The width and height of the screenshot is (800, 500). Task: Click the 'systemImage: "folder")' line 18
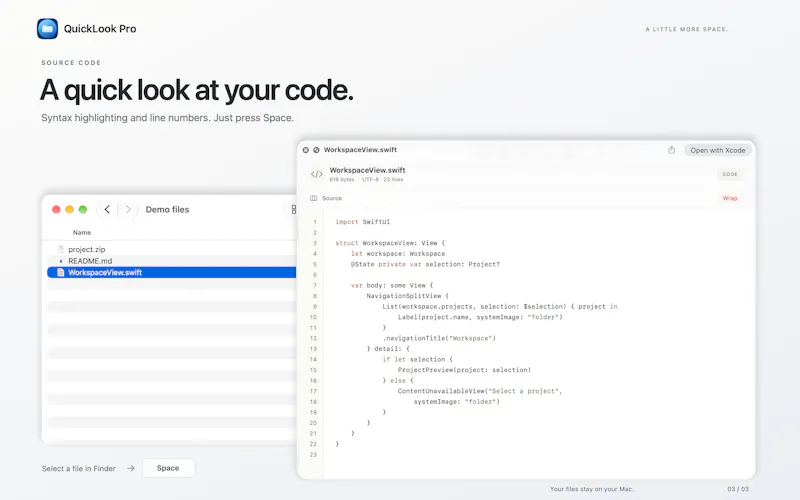457,402
